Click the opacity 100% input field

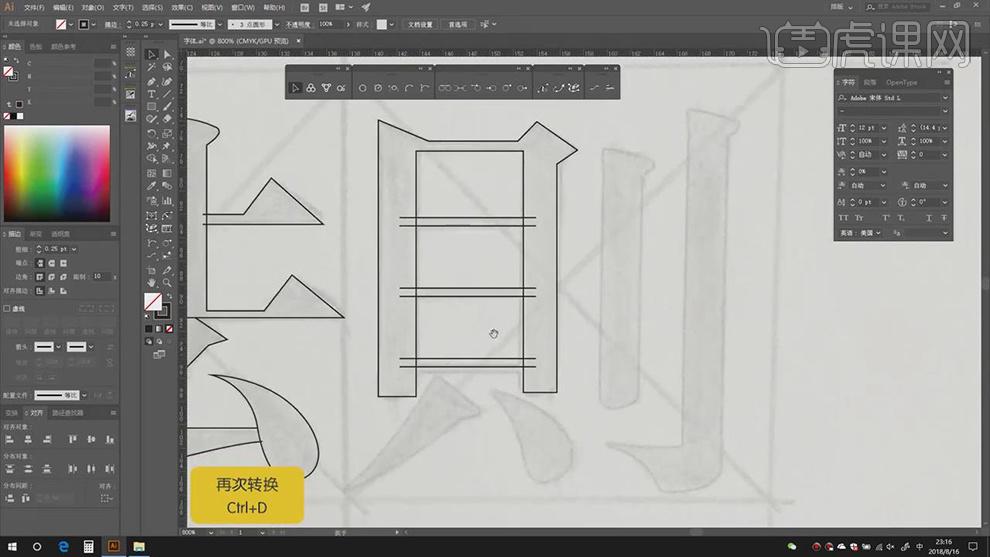pos(330,25)
